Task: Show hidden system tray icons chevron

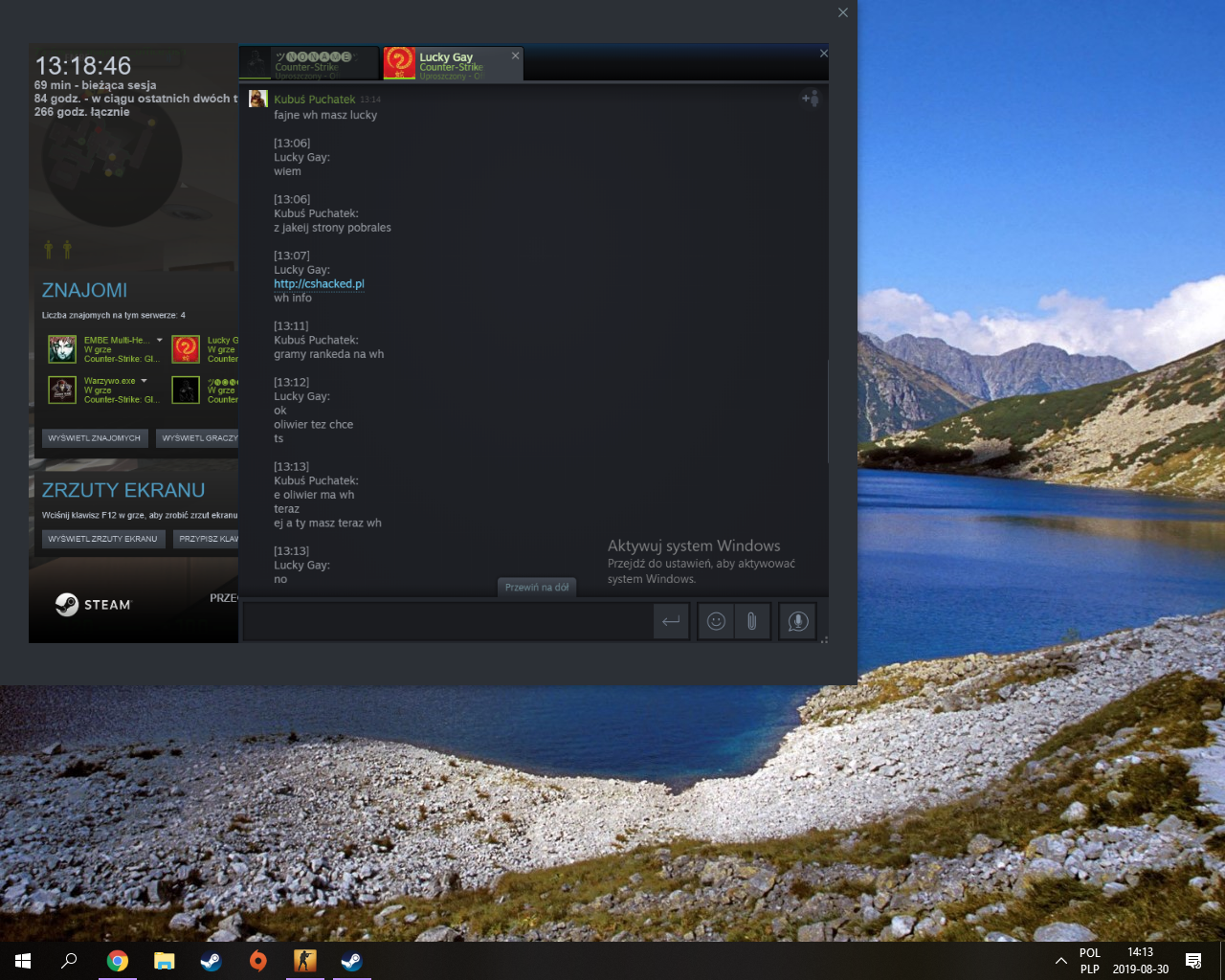Action: click(1060, 961)
